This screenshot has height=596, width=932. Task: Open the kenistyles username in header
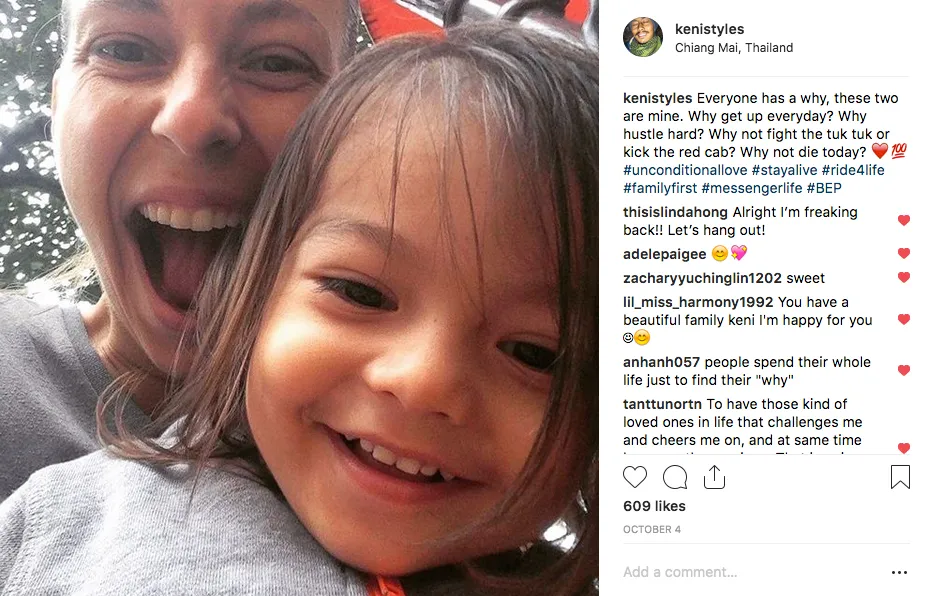[709, 29]
